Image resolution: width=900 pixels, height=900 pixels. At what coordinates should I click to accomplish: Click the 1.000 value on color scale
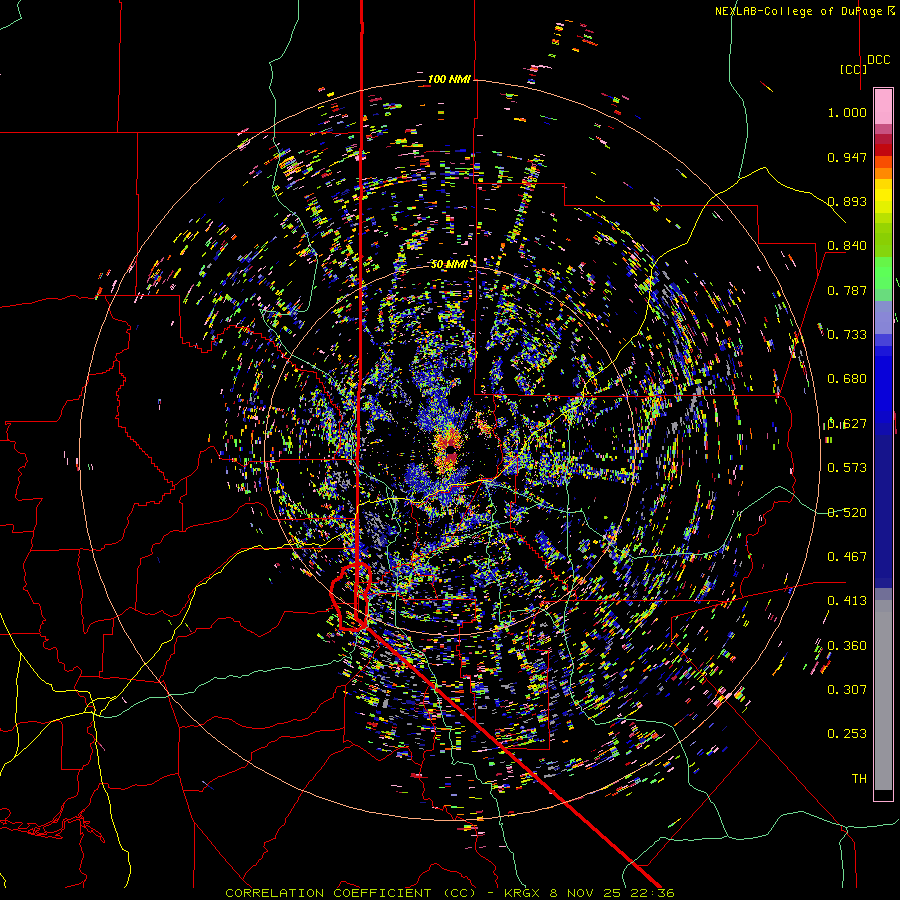847,112
